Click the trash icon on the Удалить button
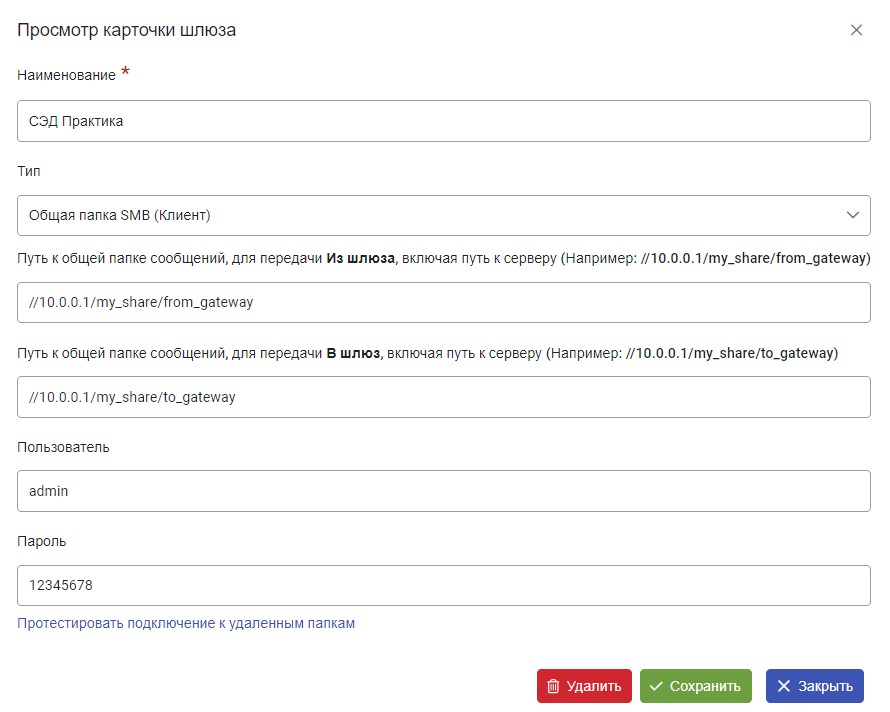 [553, 686]
